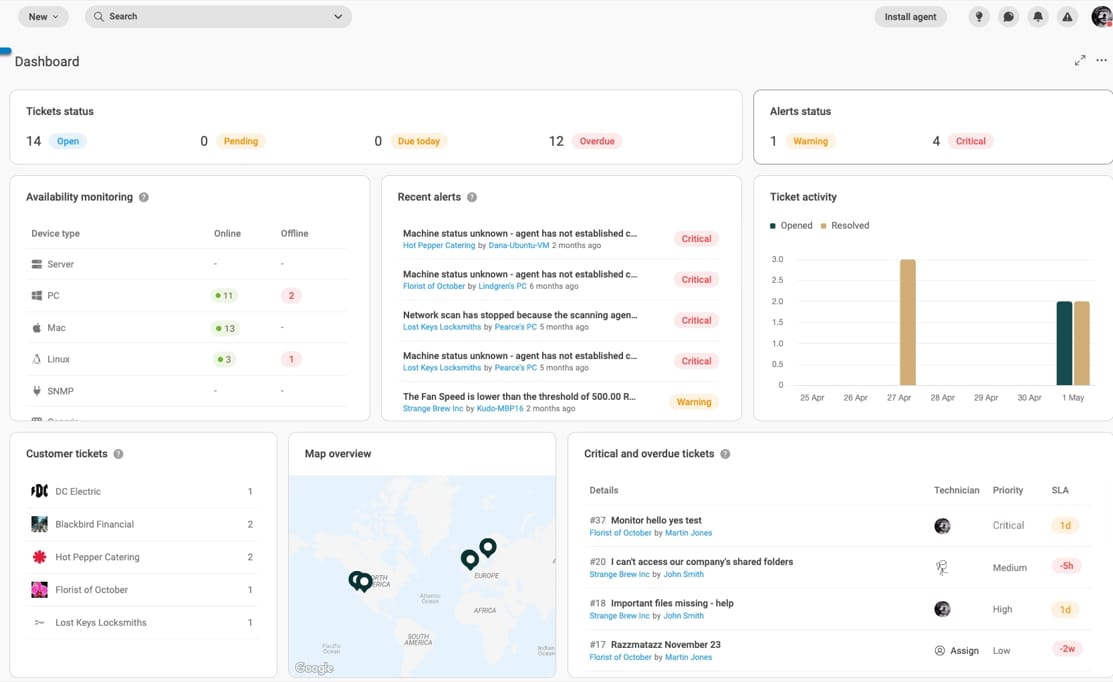Click help icon beside Critical and overdue tickets

pos(725,454)
